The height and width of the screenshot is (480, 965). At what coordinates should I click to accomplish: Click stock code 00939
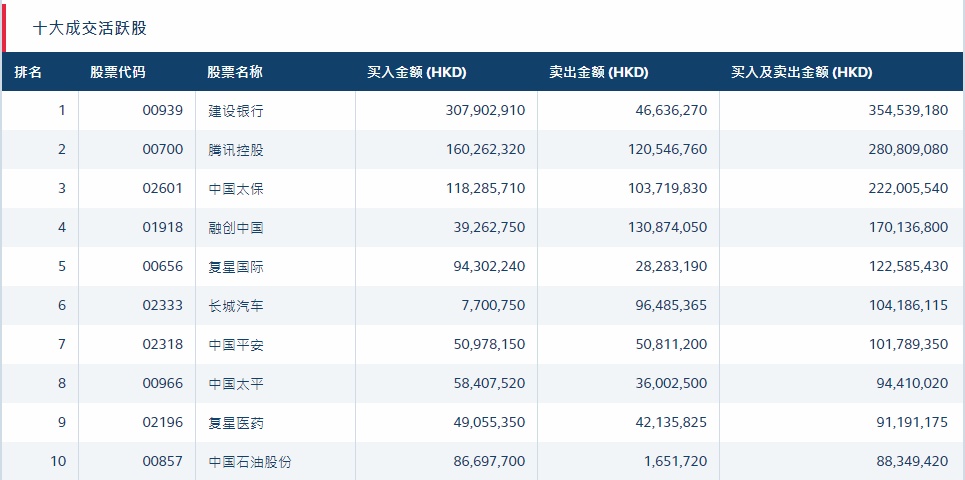(x=163, y=111)
